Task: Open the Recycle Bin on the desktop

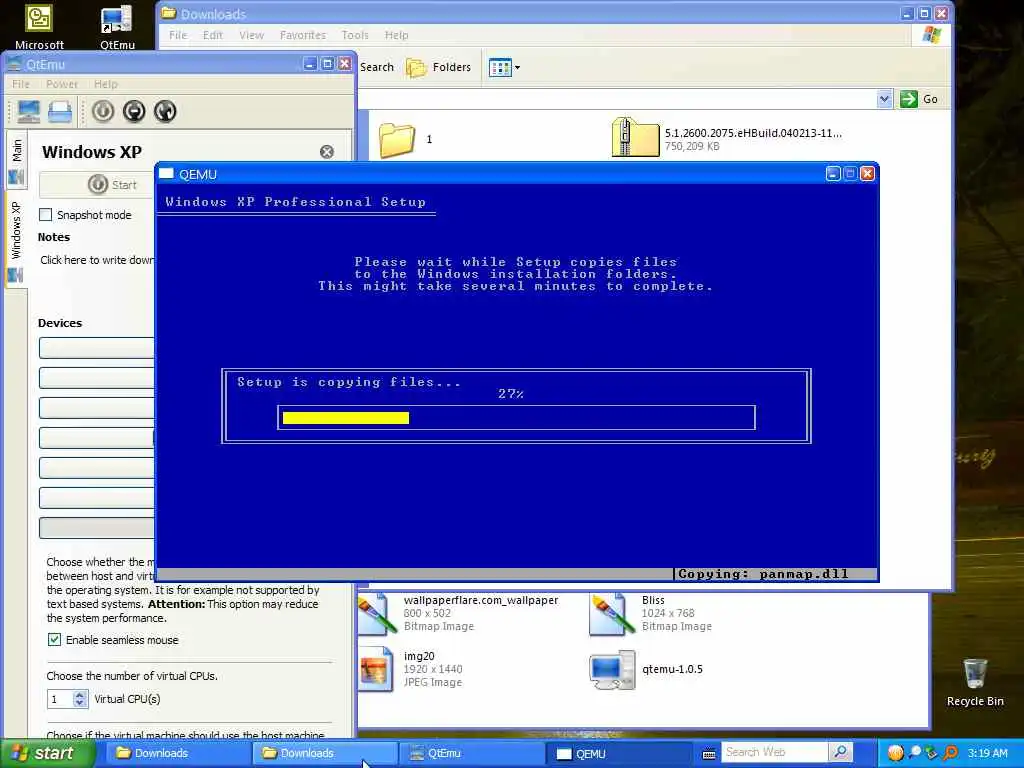Action: coord(975,682)
